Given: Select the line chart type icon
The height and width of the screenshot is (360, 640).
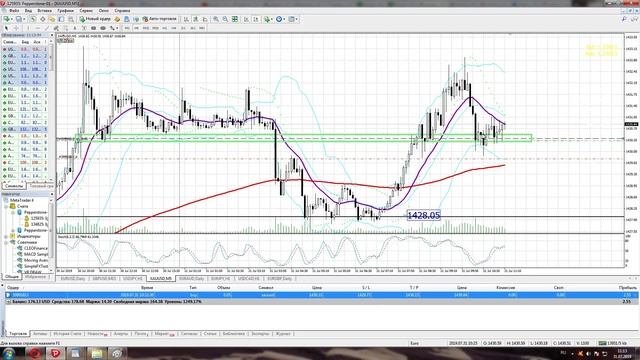Looking at the screenshot, I should [x=205, y=19].
